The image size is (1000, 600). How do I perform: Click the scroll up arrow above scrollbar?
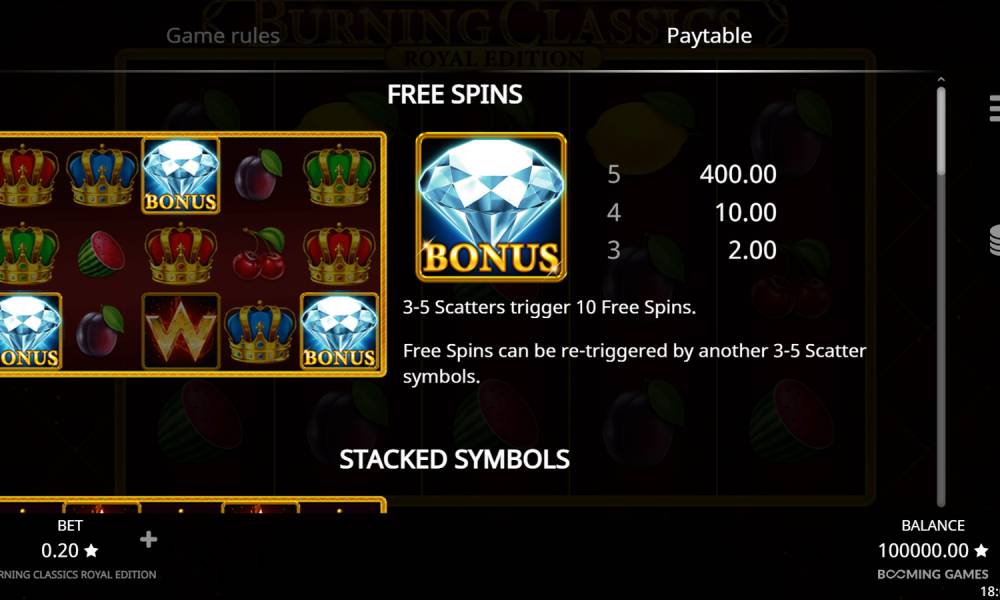[x=941, y=80]
